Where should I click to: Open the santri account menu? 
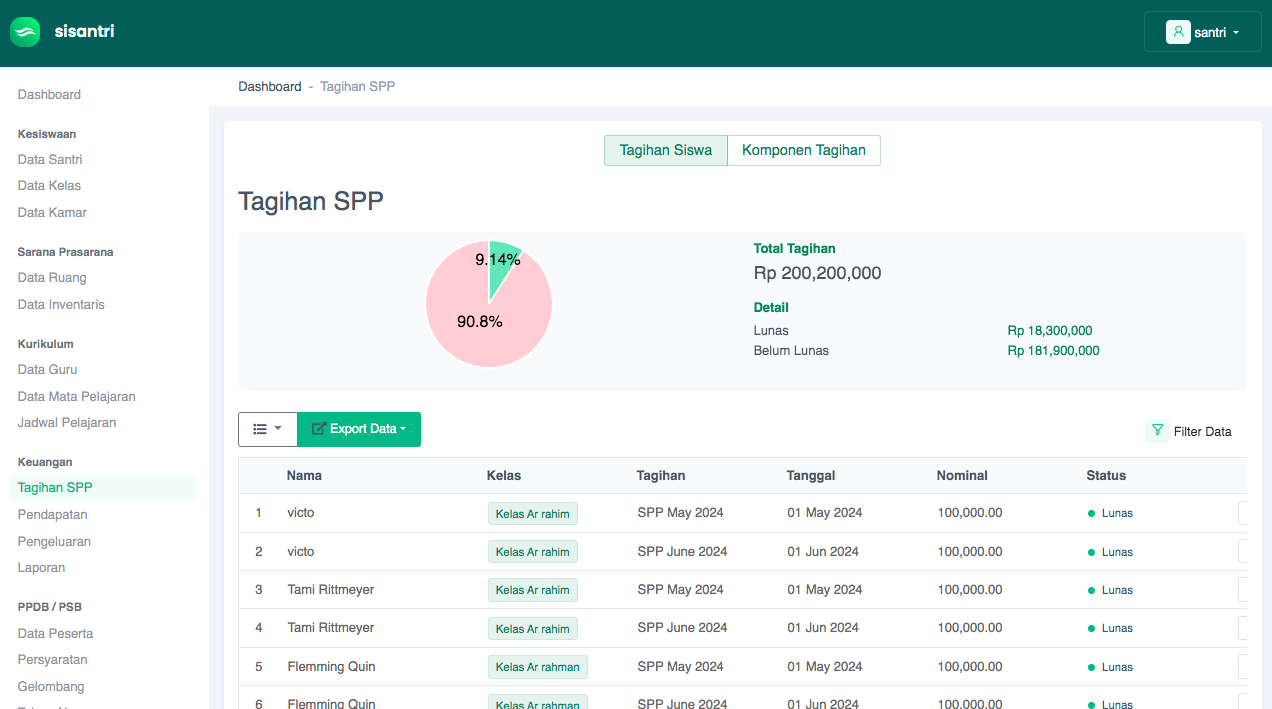(1203, 32)
